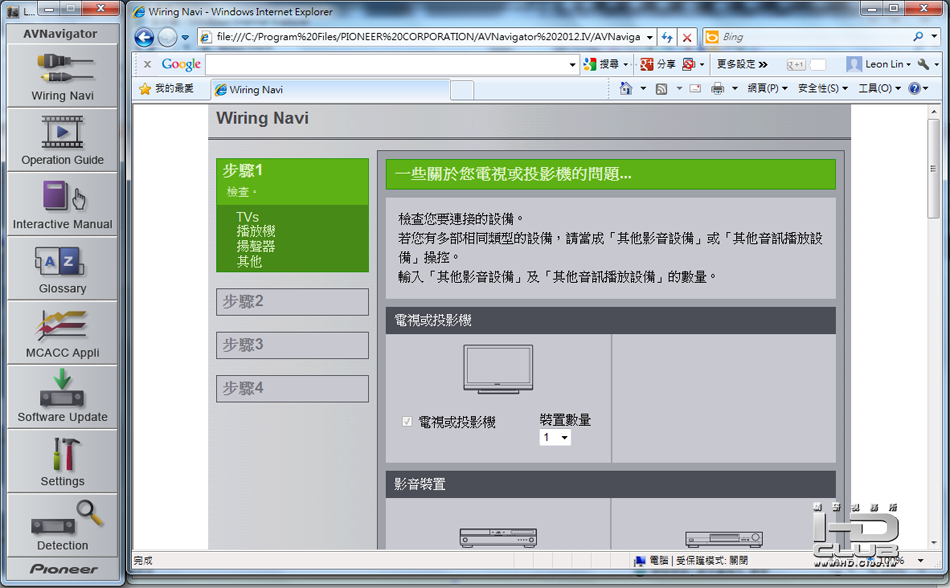950x588 pixels.
Task: Switch to the Wiring Navi browser tab
Action: [x=331, y=90]
